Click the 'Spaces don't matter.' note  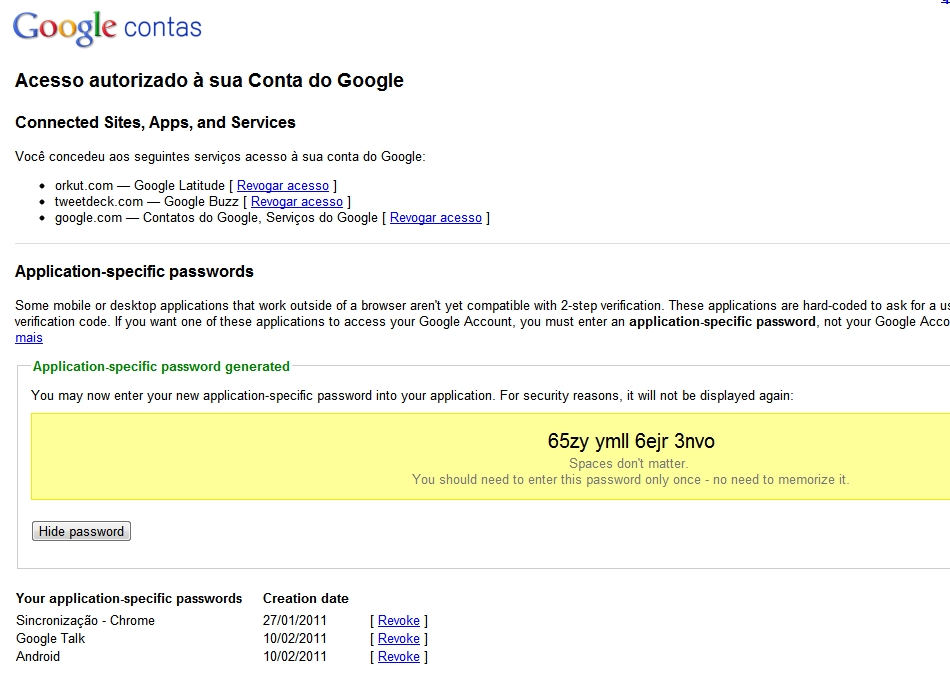pos(629,463)
